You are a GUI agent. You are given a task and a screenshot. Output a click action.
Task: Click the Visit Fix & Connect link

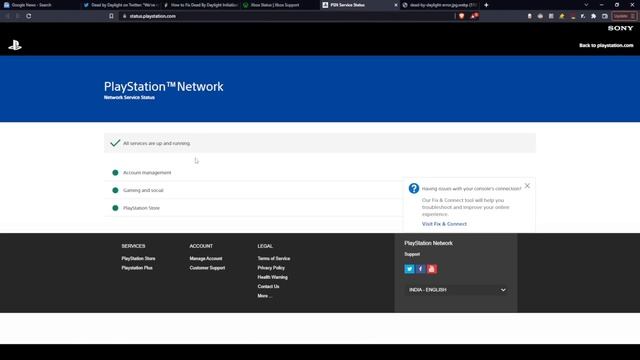444,224
